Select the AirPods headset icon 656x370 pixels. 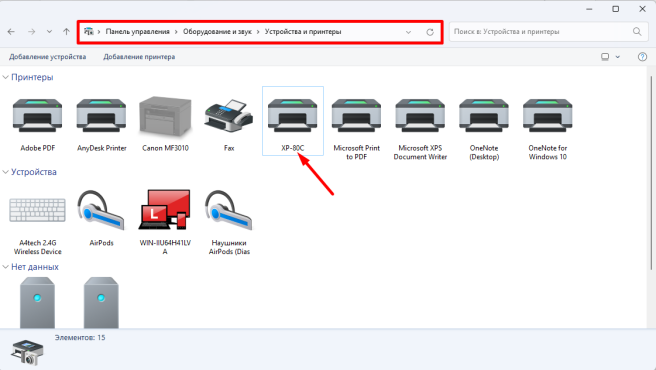click(101, 210)
